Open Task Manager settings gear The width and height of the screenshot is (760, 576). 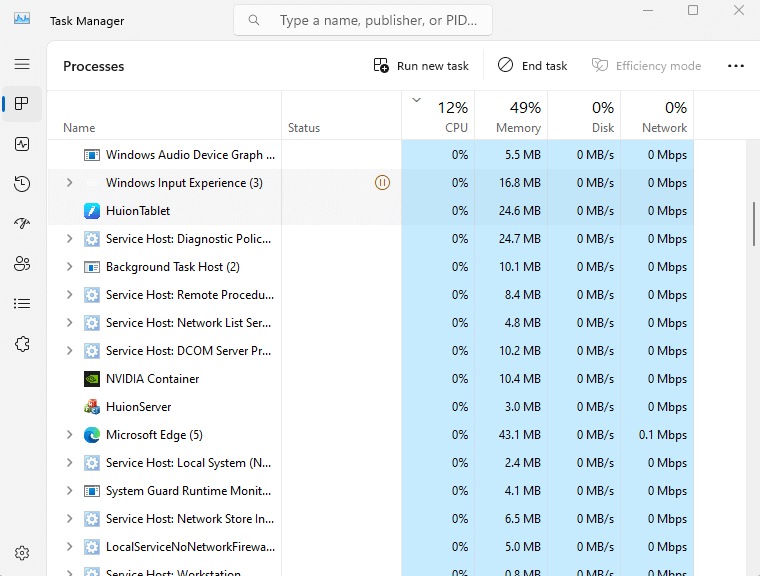pyautogui.click(x=22, y=553)
